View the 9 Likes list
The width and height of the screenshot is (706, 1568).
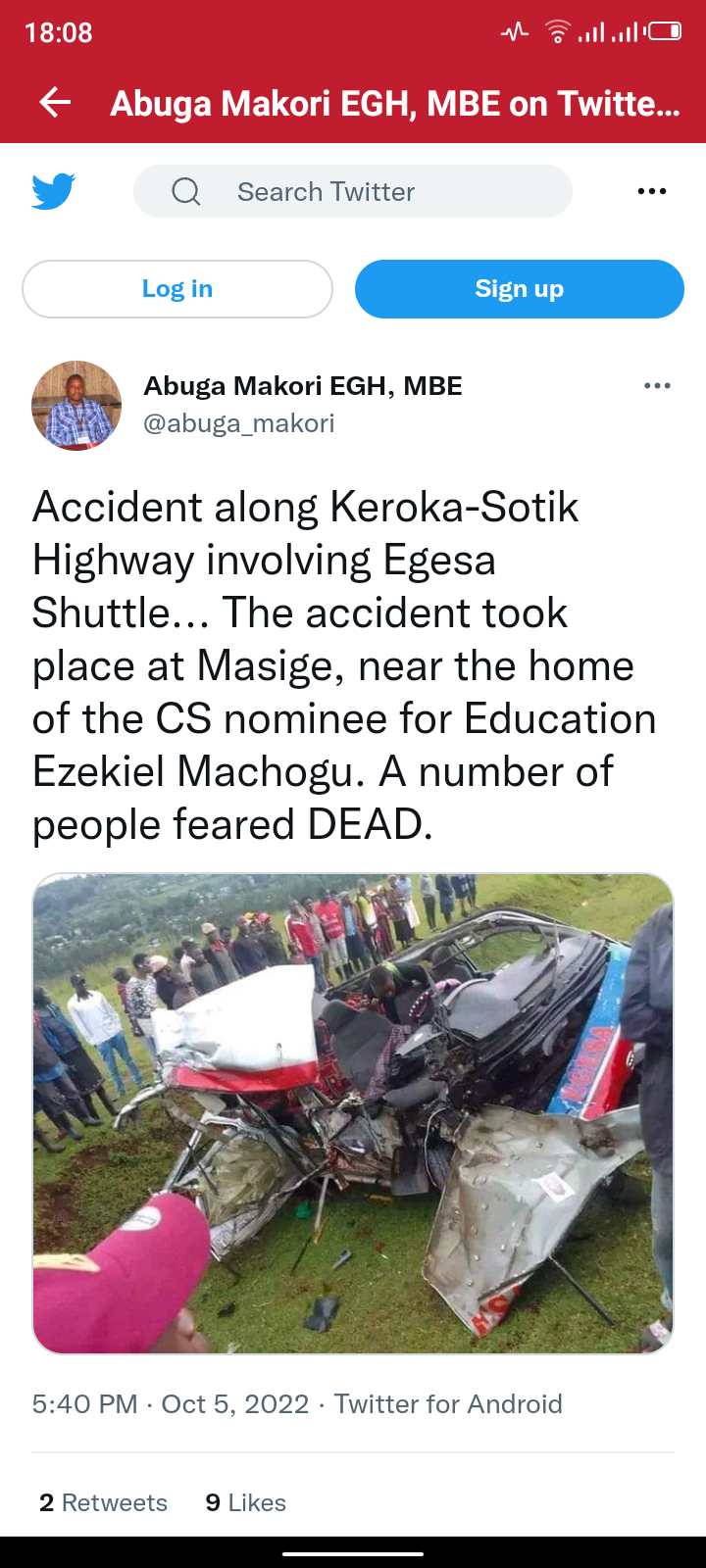245,1502
